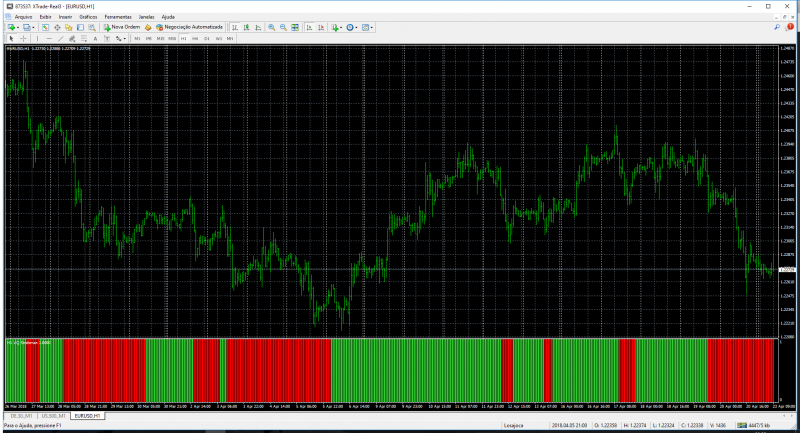Viewport: 800px width, 433px height.
Task: Open the Market Watch panel icon
Action: click(x=45, y=28)
